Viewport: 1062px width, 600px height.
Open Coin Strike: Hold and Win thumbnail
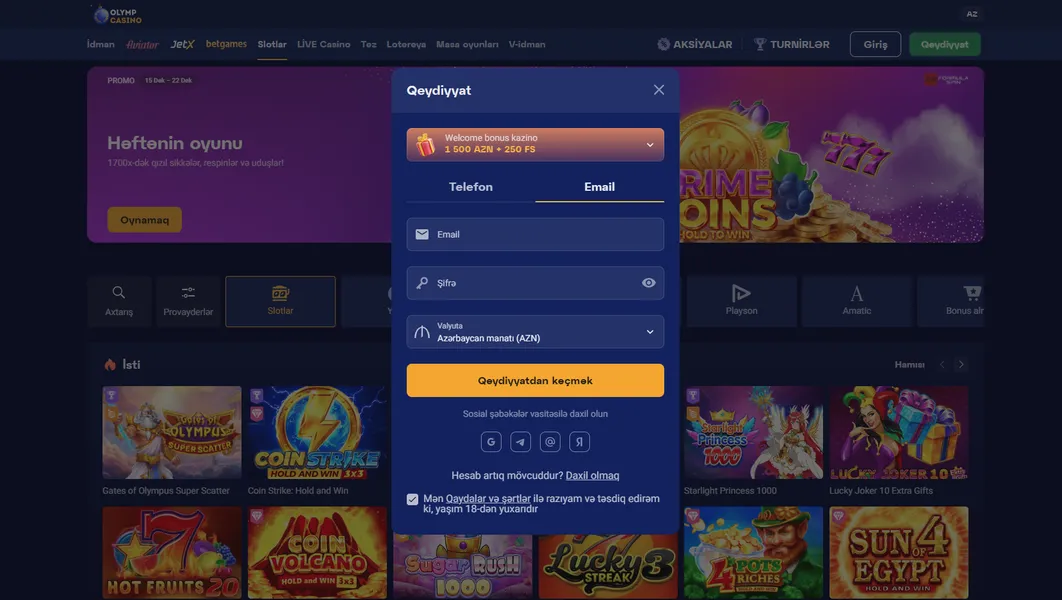[317, 432]
